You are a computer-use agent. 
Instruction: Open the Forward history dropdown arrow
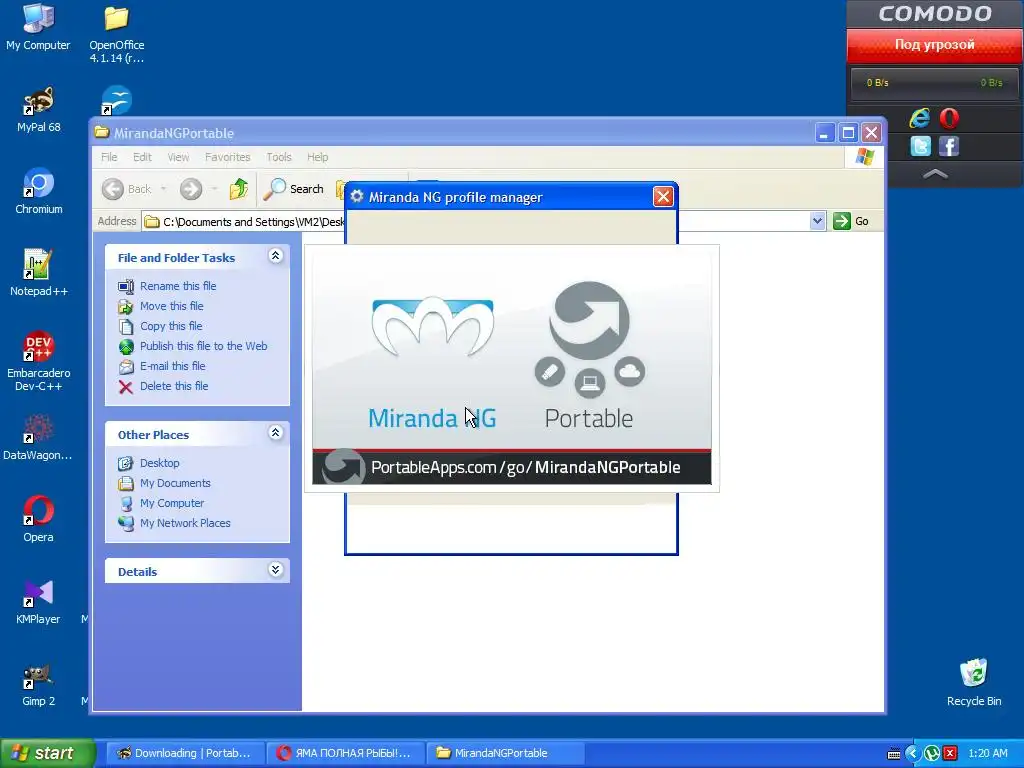214,189
